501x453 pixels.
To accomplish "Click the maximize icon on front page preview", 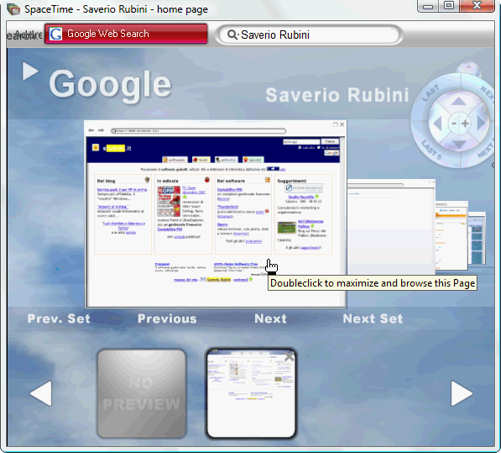I will 335,125.
